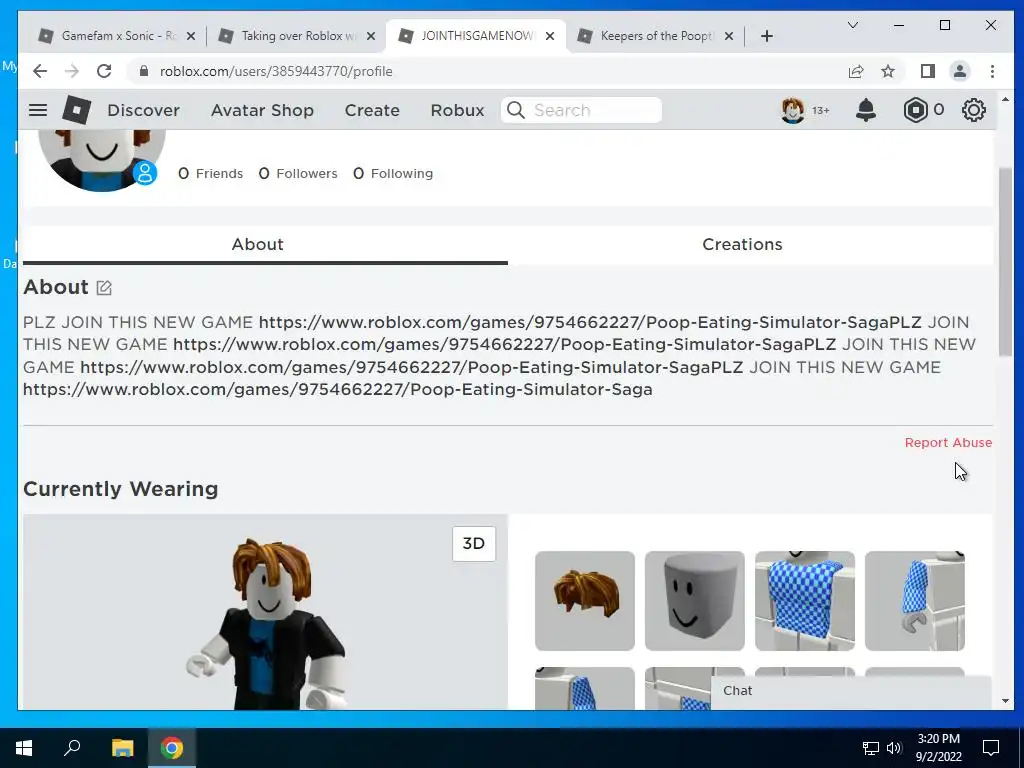The image size is (1024, 768).
Task: Switch avatar view to 3D
Action: click(x=473, y=543)
